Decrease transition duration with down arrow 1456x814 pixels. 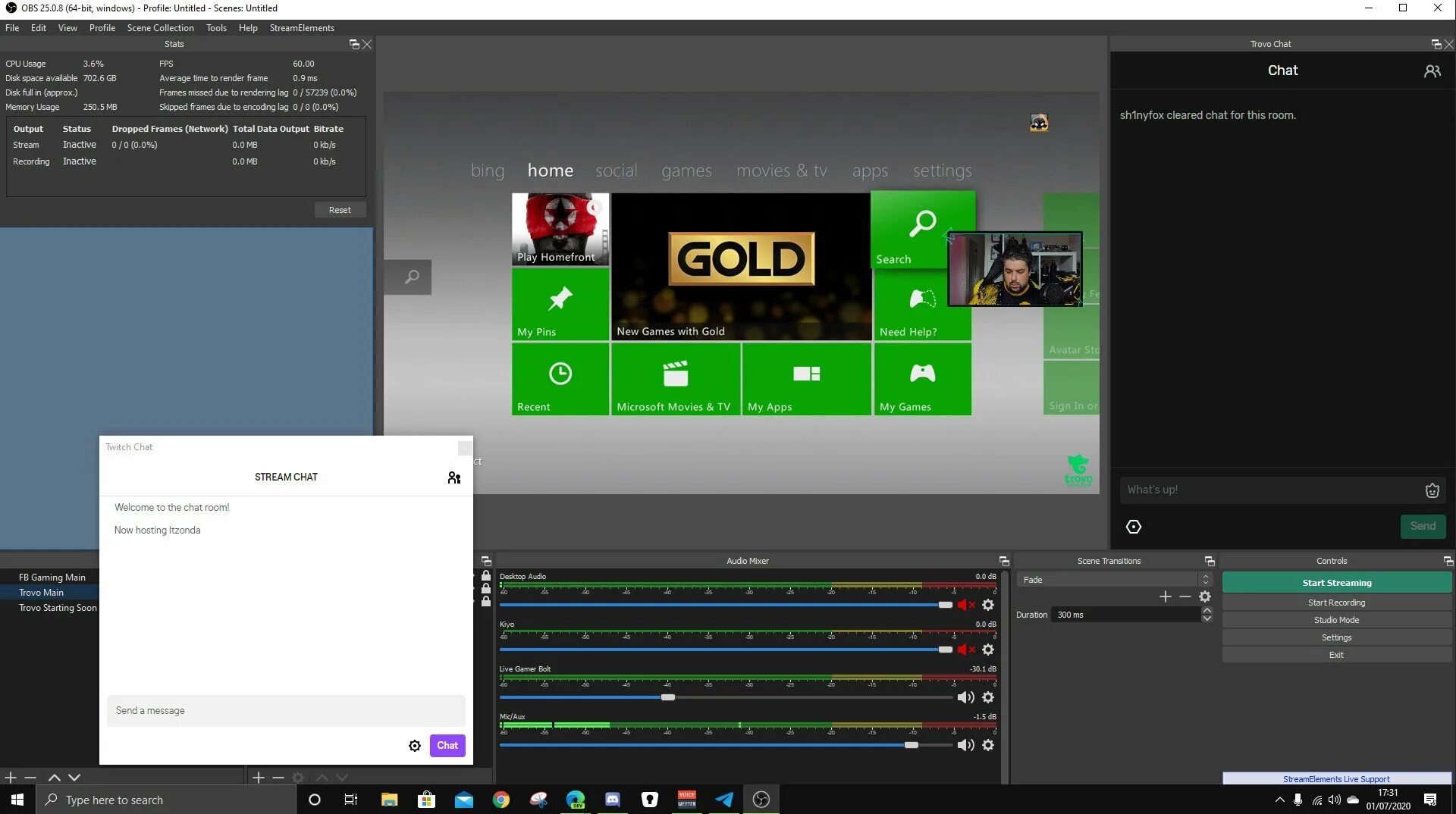point(1207,618)
